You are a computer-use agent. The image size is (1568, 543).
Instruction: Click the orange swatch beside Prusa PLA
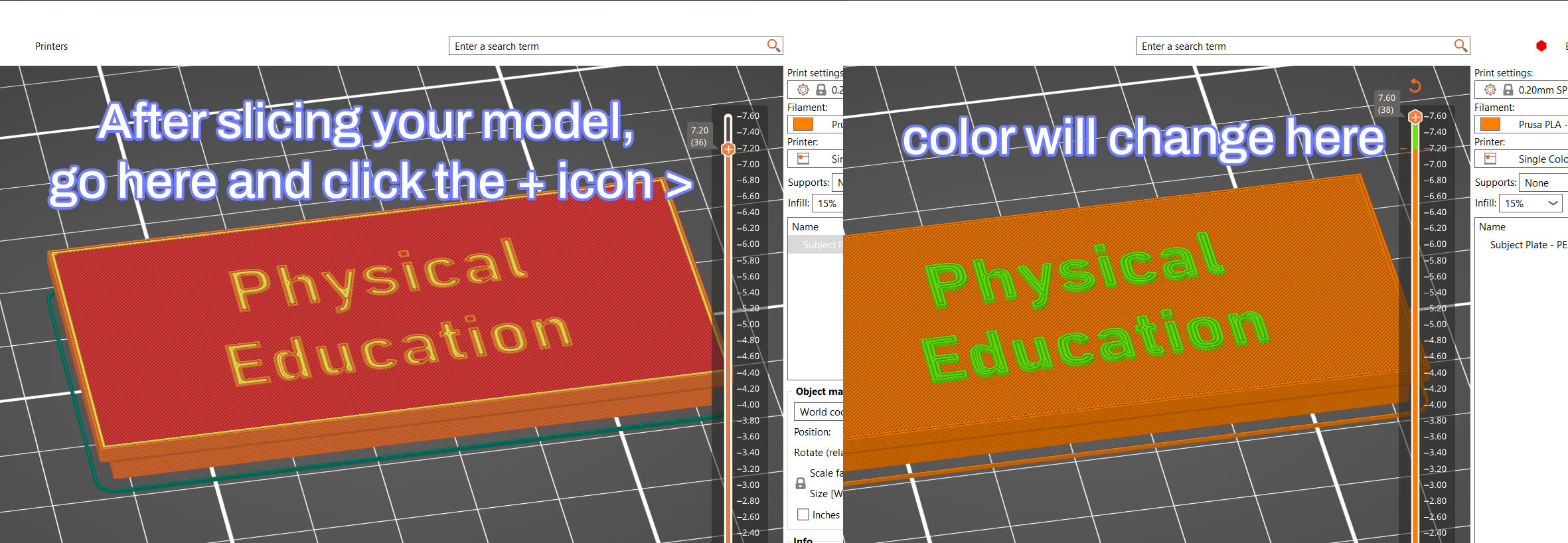click(x=1490, y=124)
